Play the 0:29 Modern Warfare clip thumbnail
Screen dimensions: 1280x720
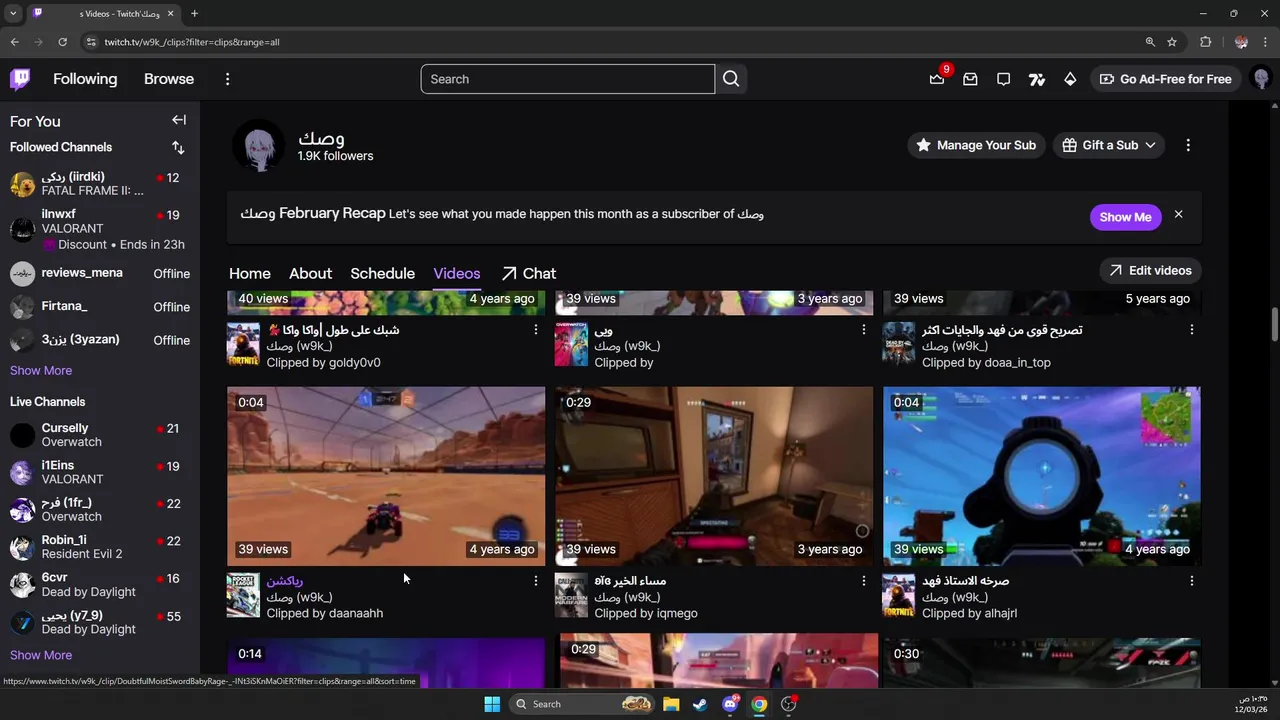tap(714, 476)
